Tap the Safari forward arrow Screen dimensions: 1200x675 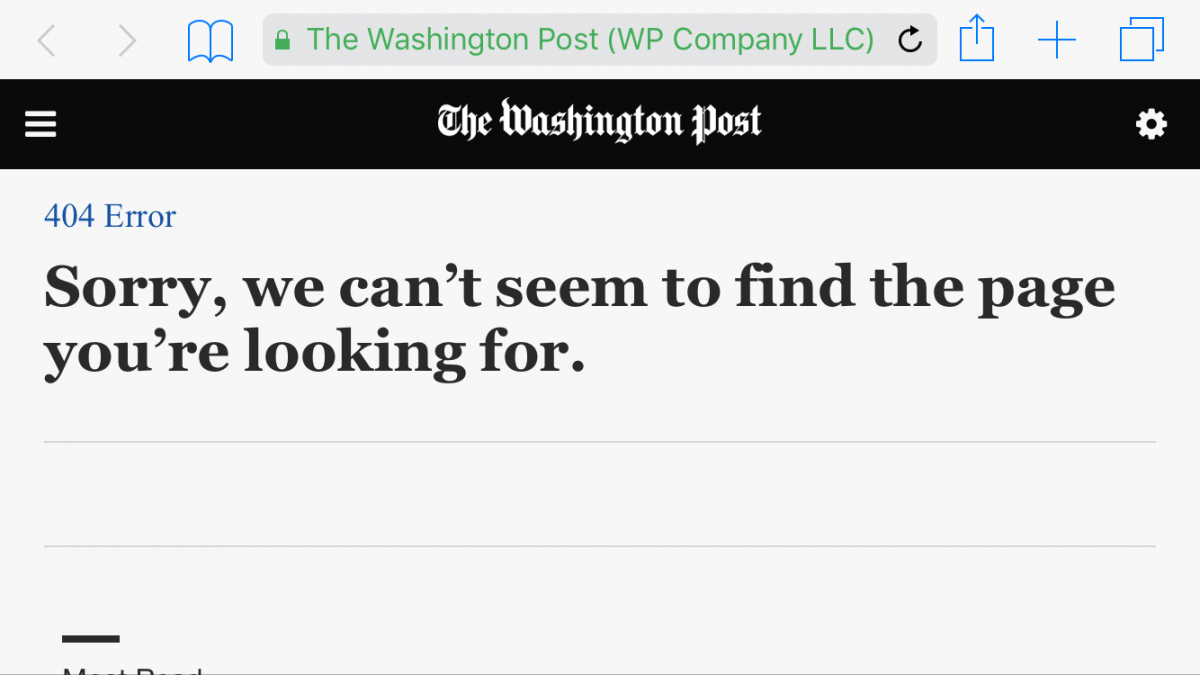click(126, 40)
